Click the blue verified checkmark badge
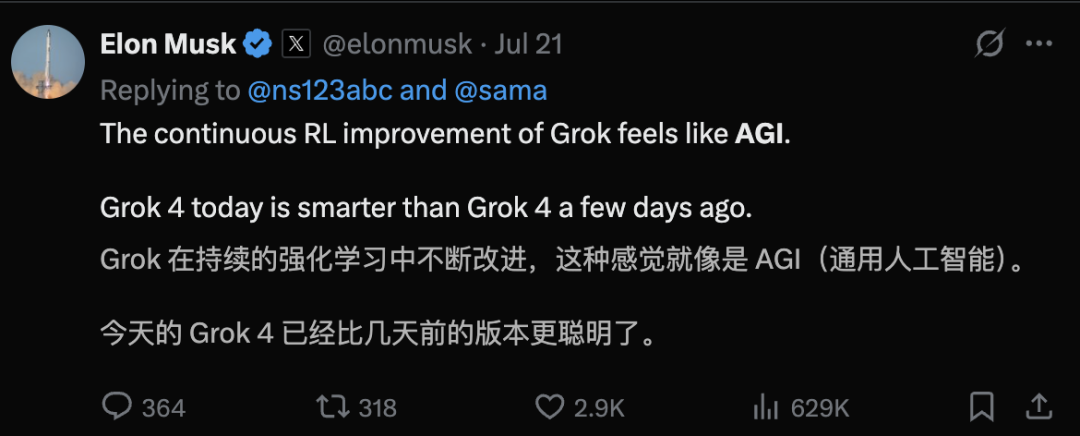The height and width of the screenshot is (436, 1080). (258, 44)
